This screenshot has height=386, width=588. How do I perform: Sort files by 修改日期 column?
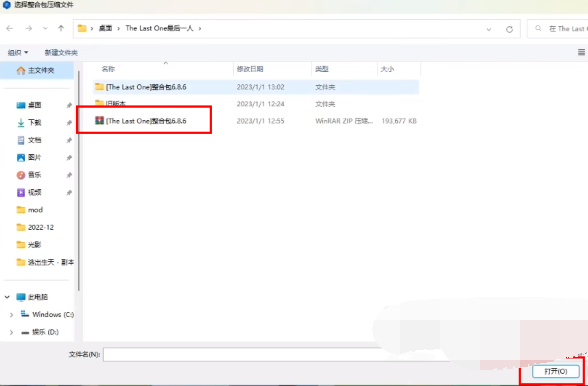click(250, 69)
